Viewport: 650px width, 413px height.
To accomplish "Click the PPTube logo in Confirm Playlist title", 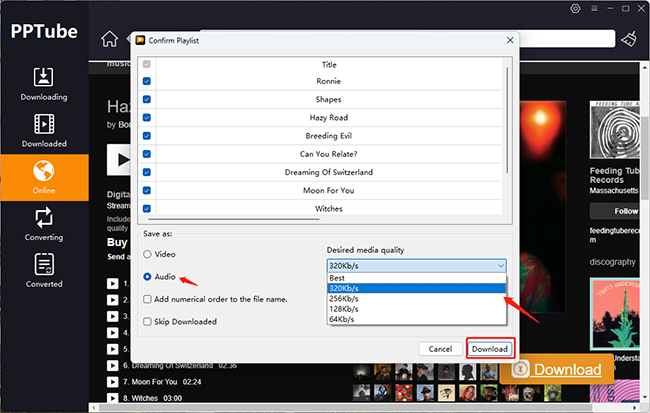I will point(141,40).
